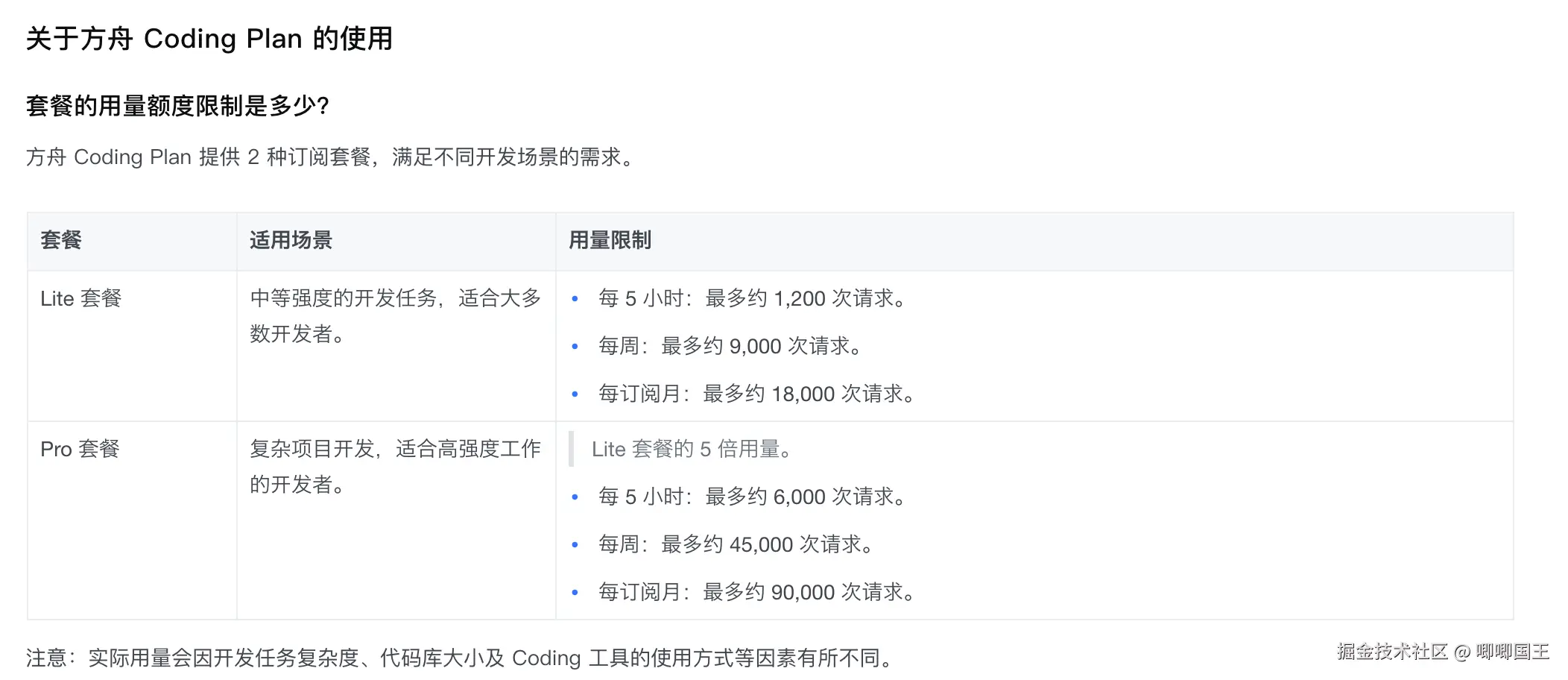
Task: Click the line 每周：最多约 45,000 次请求
Action: [x=736, y=544]
